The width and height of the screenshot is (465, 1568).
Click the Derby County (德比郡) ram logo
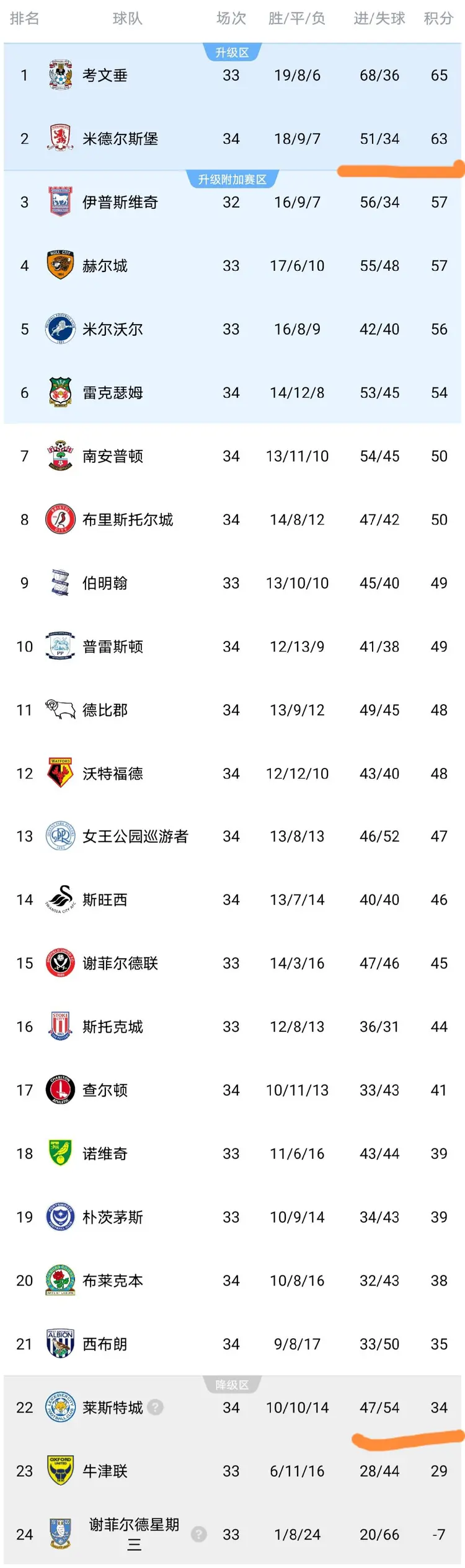(60, 710)
